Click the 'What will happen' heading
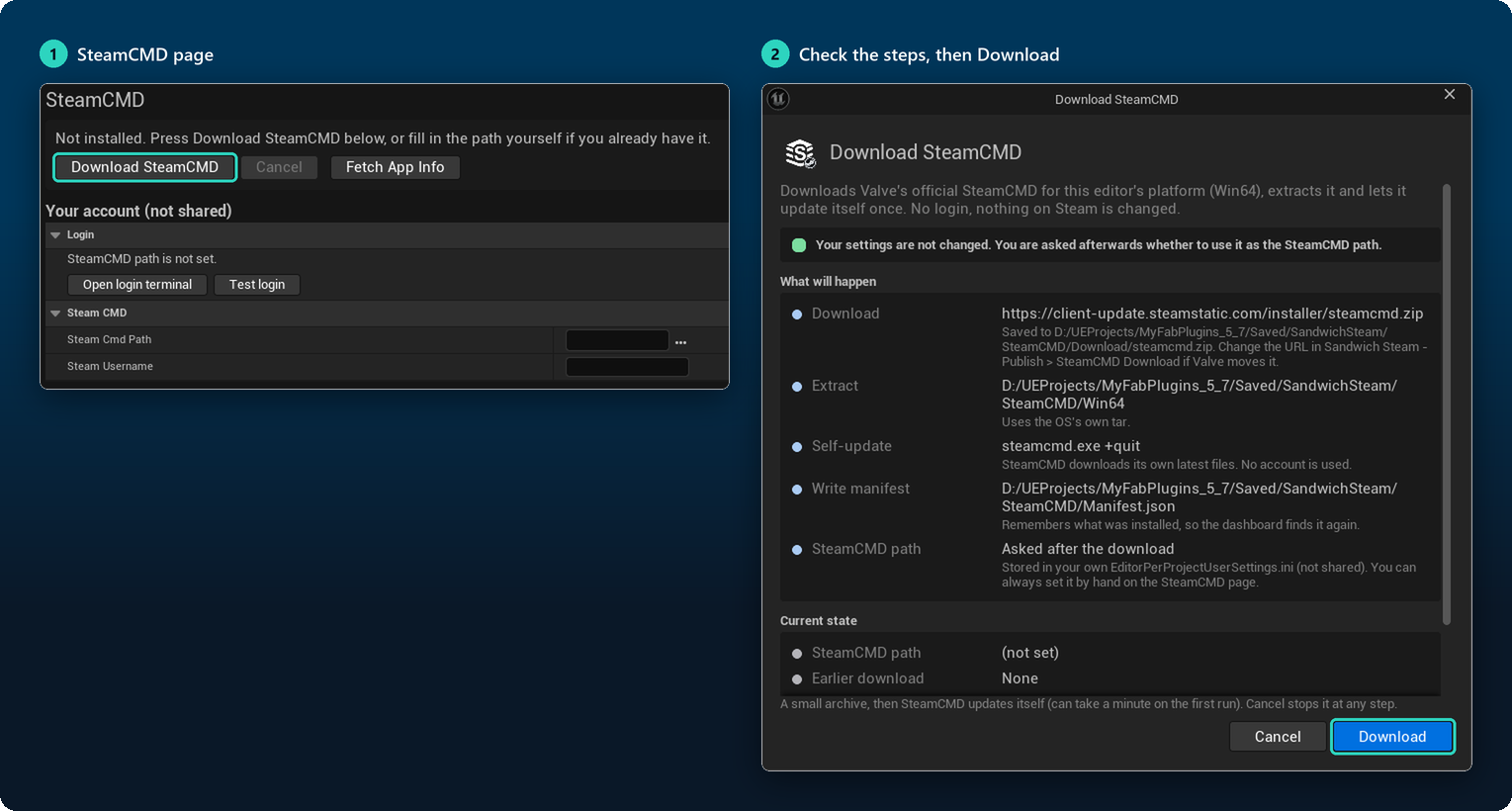1512x811 pixels. pyautogui.click(x=828, y=282)
